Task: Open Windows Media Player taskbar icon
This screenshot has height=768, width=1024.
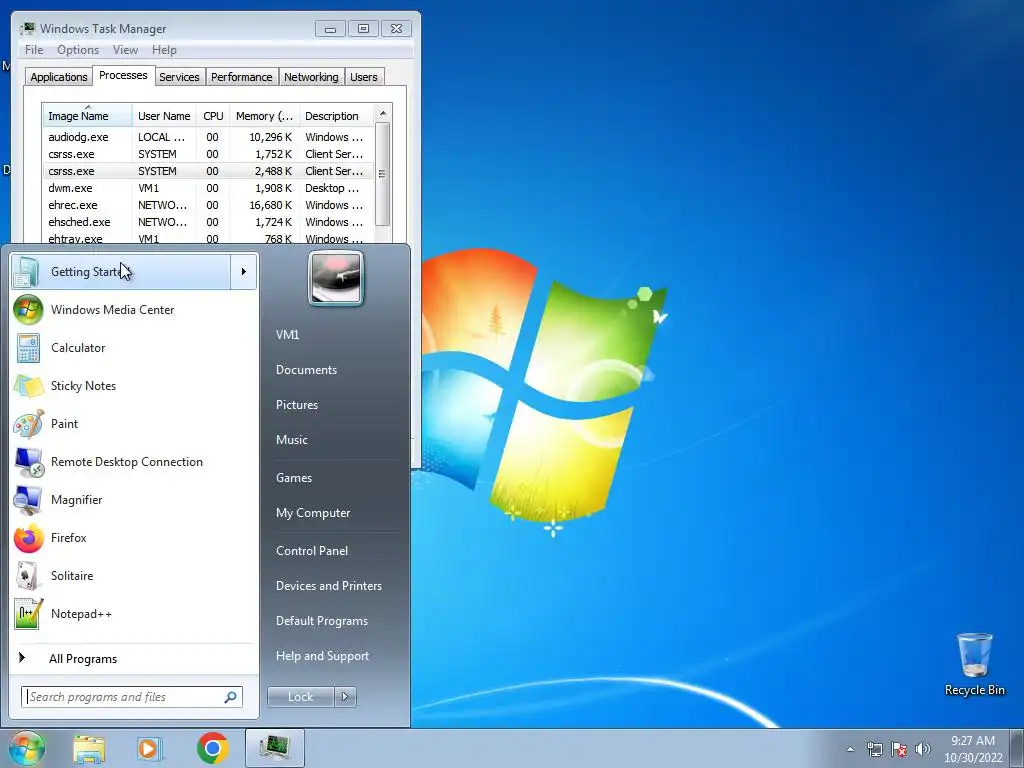Action: coord(150,748)
